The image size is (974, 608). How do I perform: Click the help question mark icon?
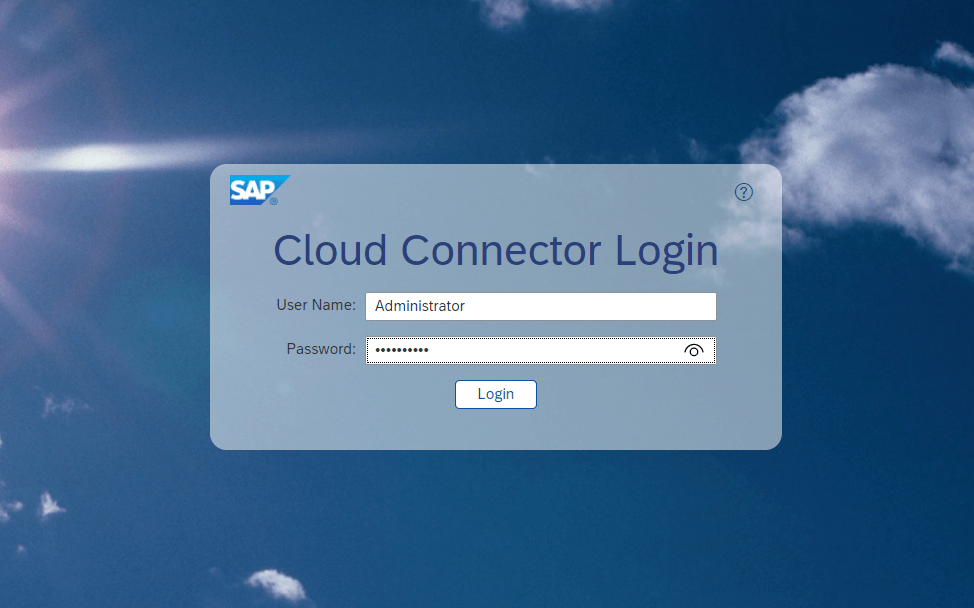[x=743, y=192]
